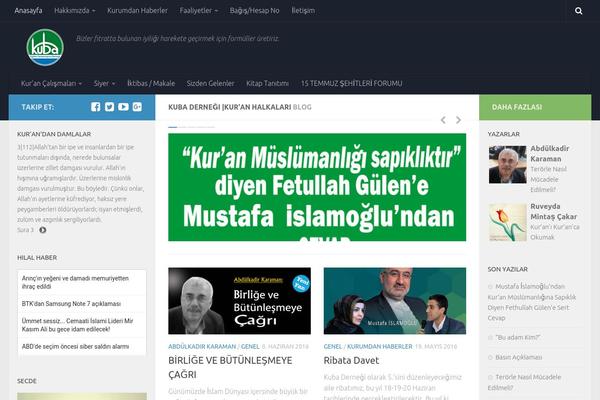The image size is (600, 400).
Task: Click the Sura 3 reference
Action: [x=25, y=230]
